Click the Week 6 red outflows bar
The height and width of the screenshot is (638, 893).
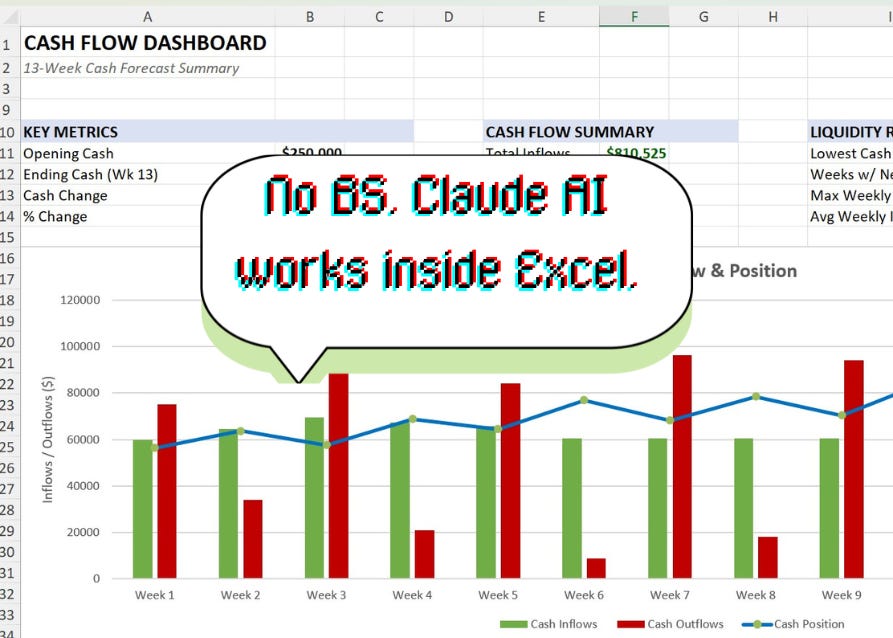[x=596, y=568]
